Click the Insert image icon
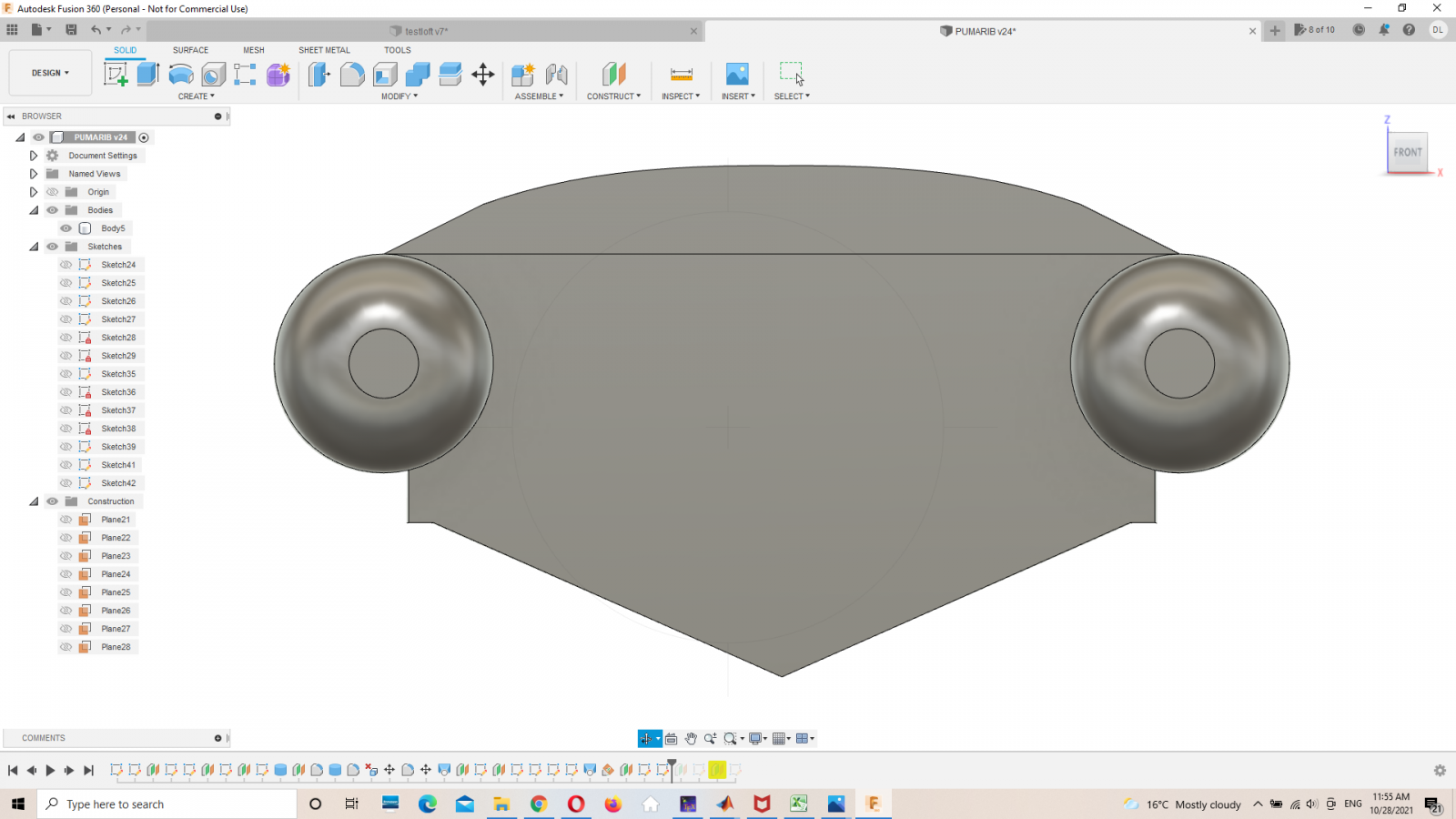Screen dimensions: 1456x819 pos(737,74)
